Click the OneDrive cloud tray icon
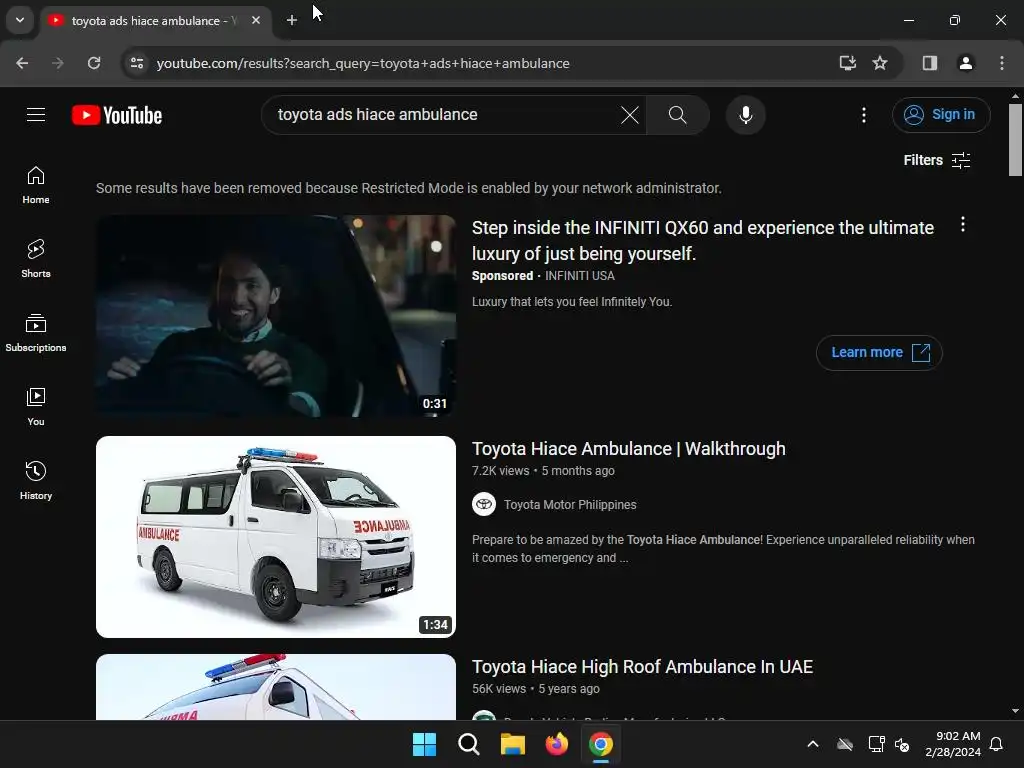Viewport: 1024px width, 768px height. 844,744
